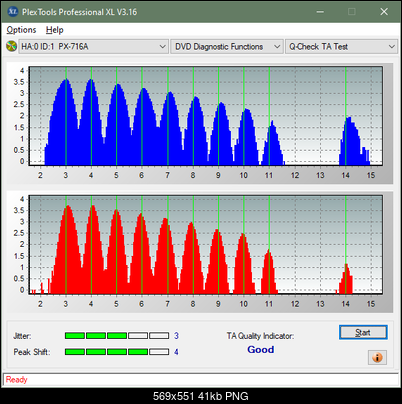402x404 pixels.
Task: Click the PlexTools XL logo icon in title bar
Action: [x=13, y=12]
